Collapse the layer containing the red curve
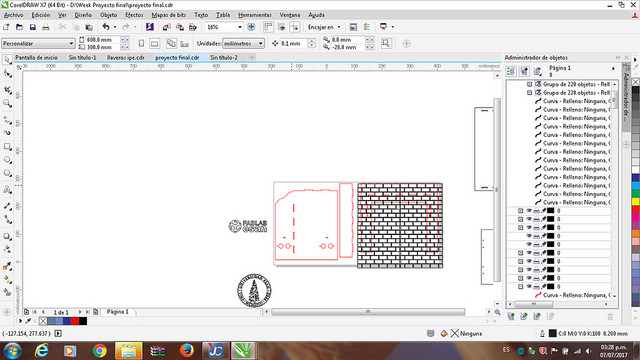This screenshot has width=640, height=360. [x=521, y=287]
